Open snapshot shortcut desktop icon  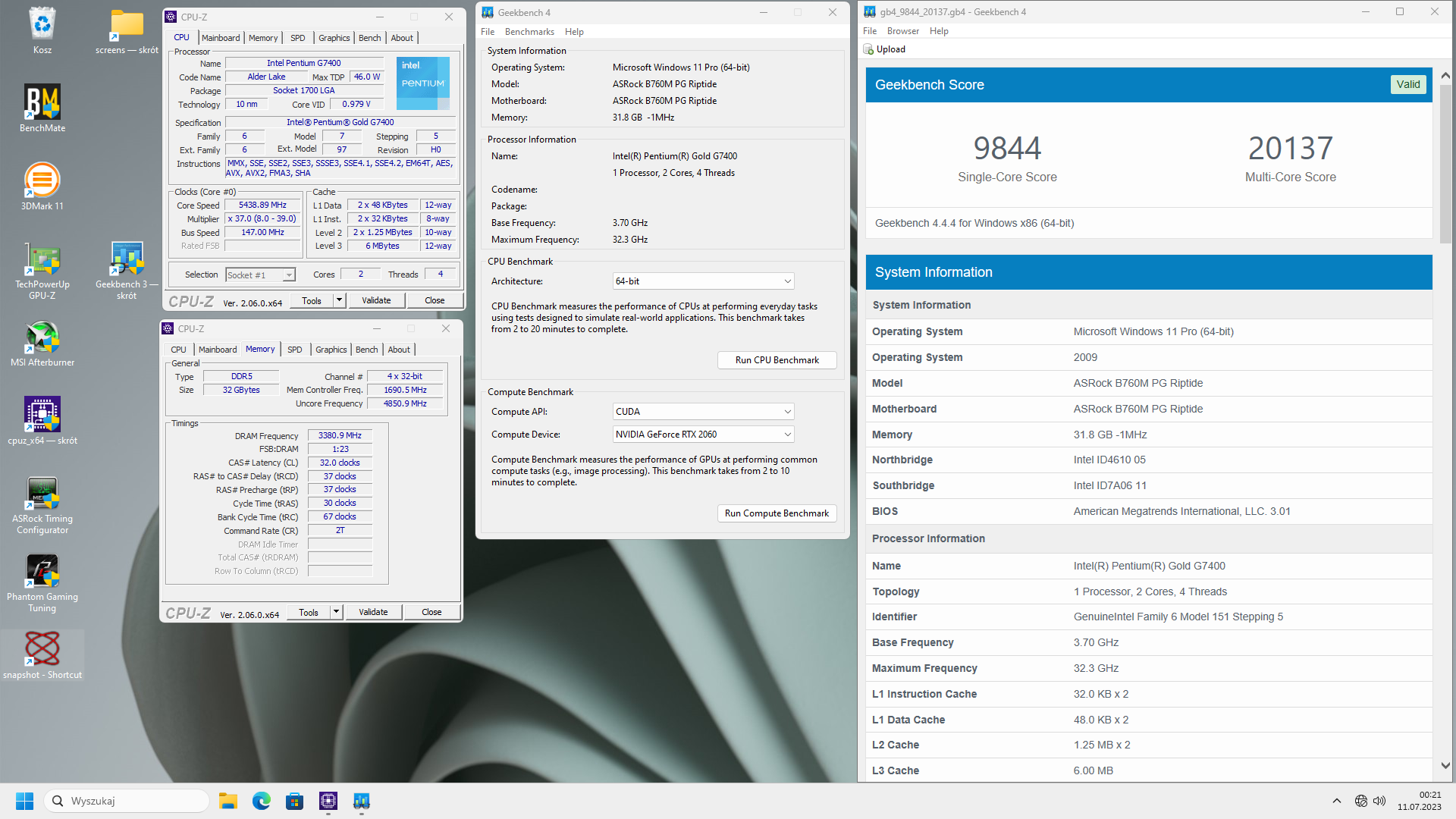[x=42, y=656]
